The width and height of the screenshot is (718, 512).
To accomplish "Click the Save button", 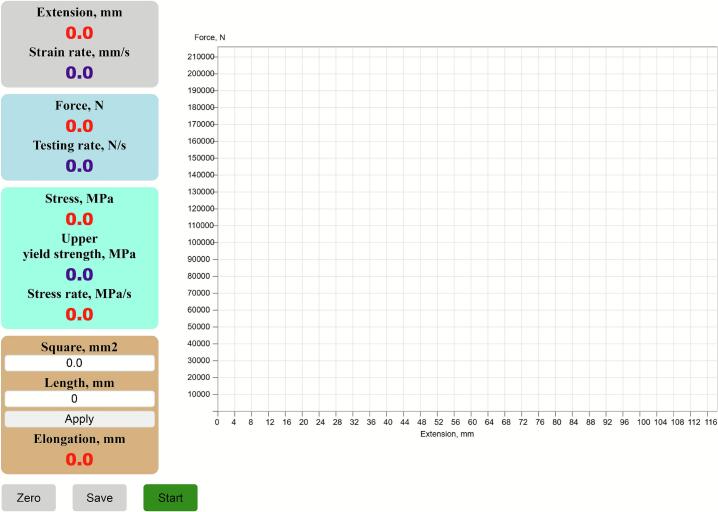I will [99, 497].
